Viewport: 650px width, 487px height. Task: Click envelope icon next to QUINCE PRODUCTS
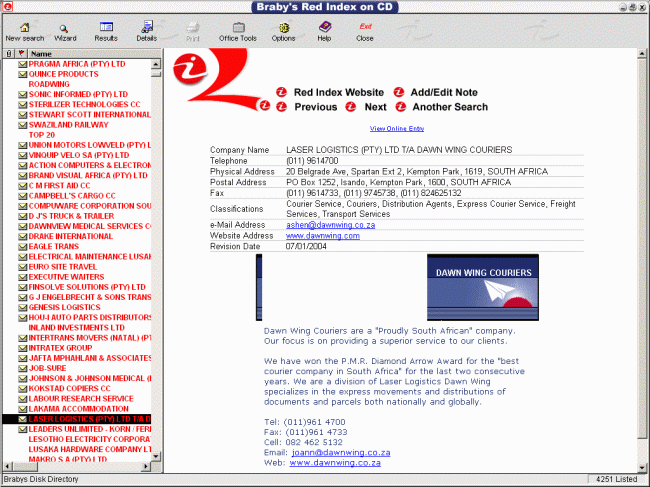[23, 74]
